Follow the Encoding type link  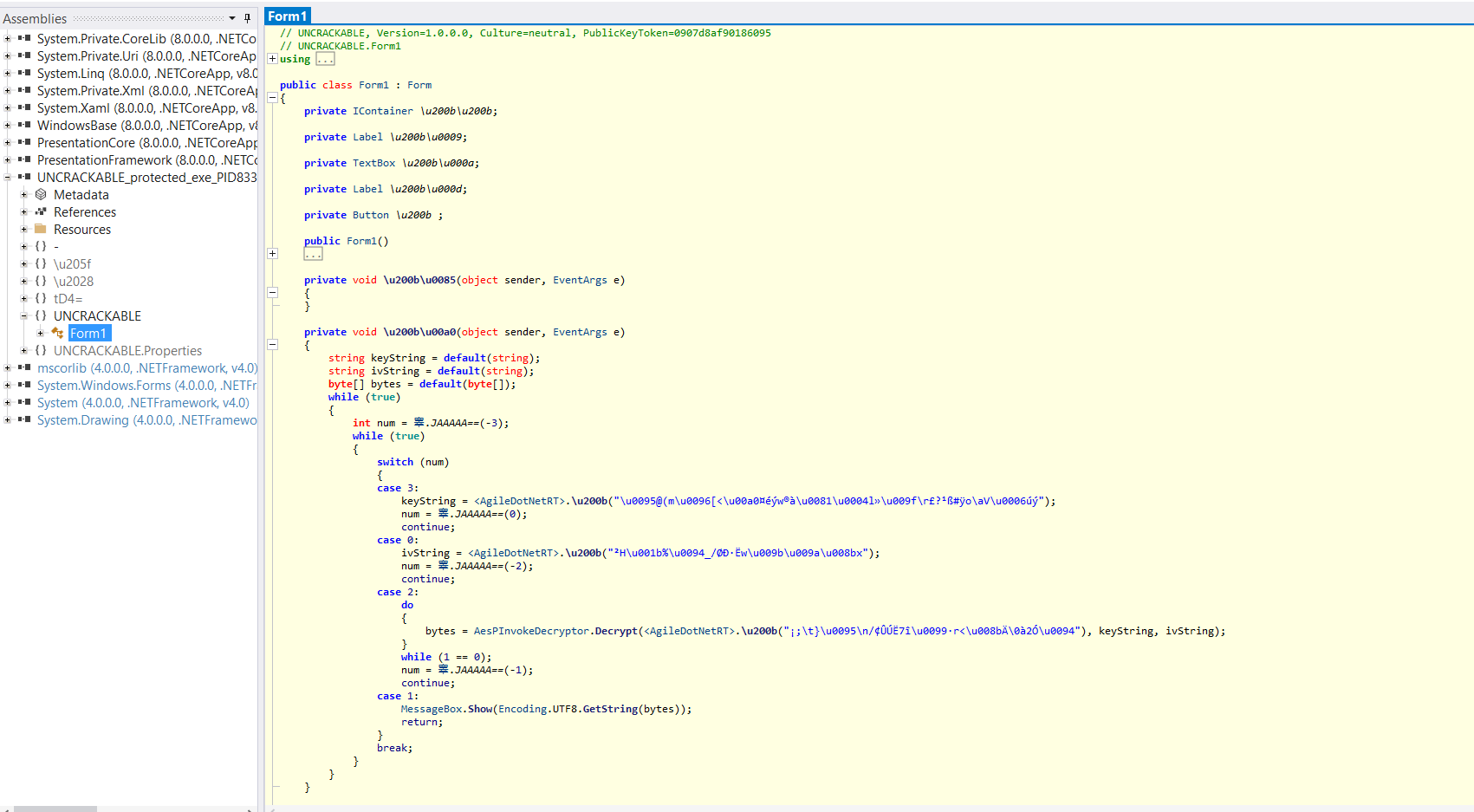point(523,709)
